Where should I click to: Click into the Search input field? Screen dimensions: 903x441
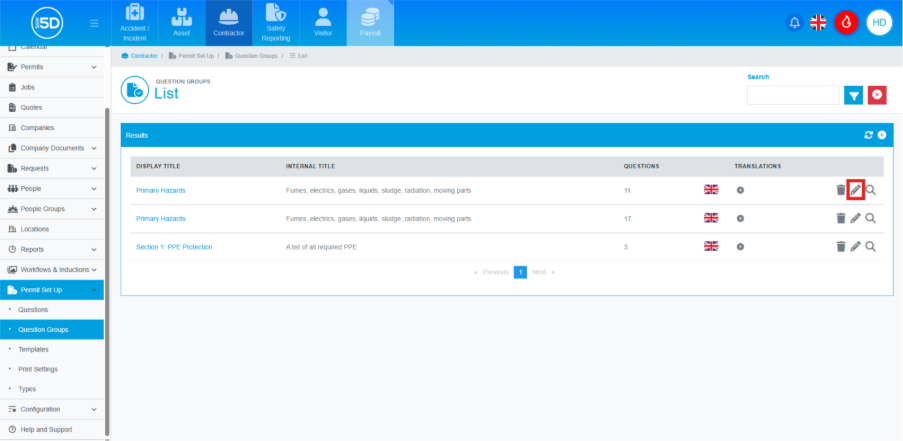[793, 95]
